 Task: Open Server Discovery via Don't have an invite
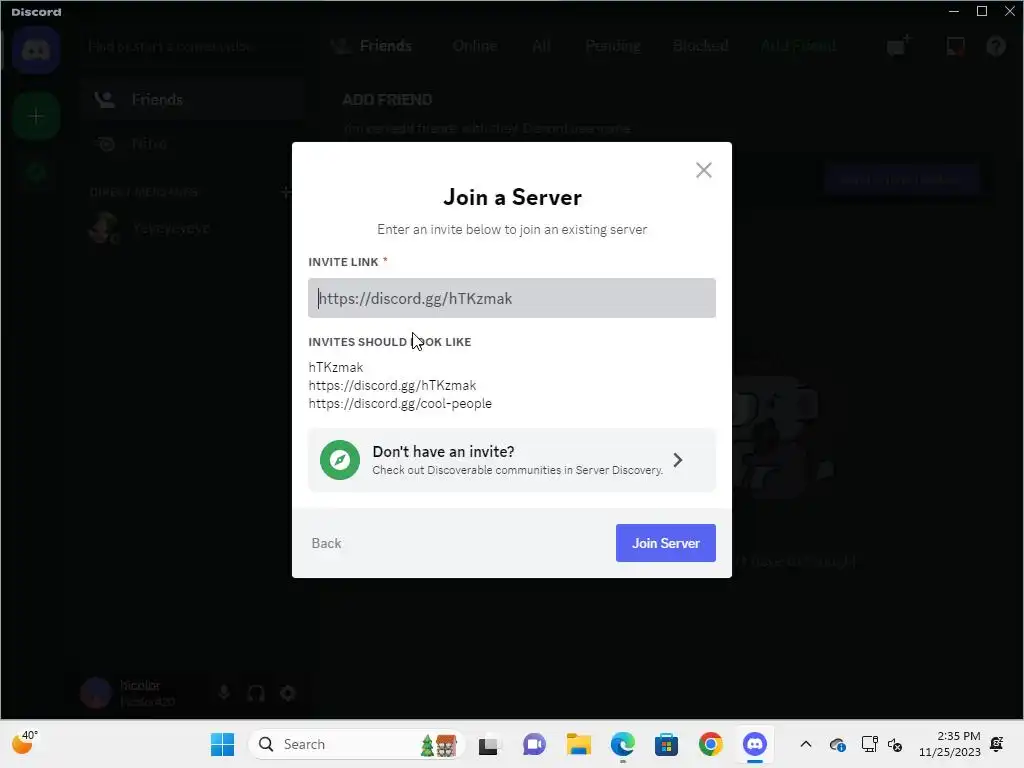pos(511,460)
